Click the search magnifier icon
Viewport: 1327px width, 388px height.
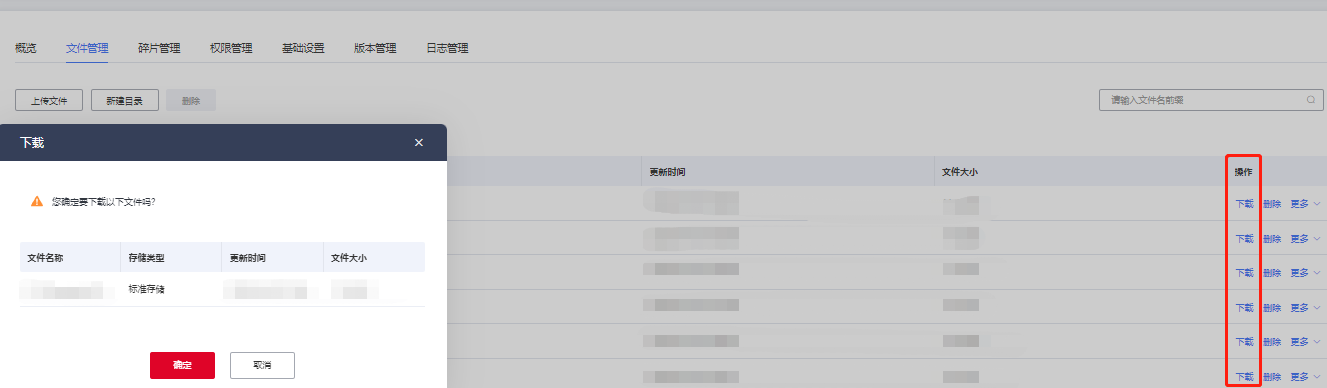click(x=1310, y=100)
